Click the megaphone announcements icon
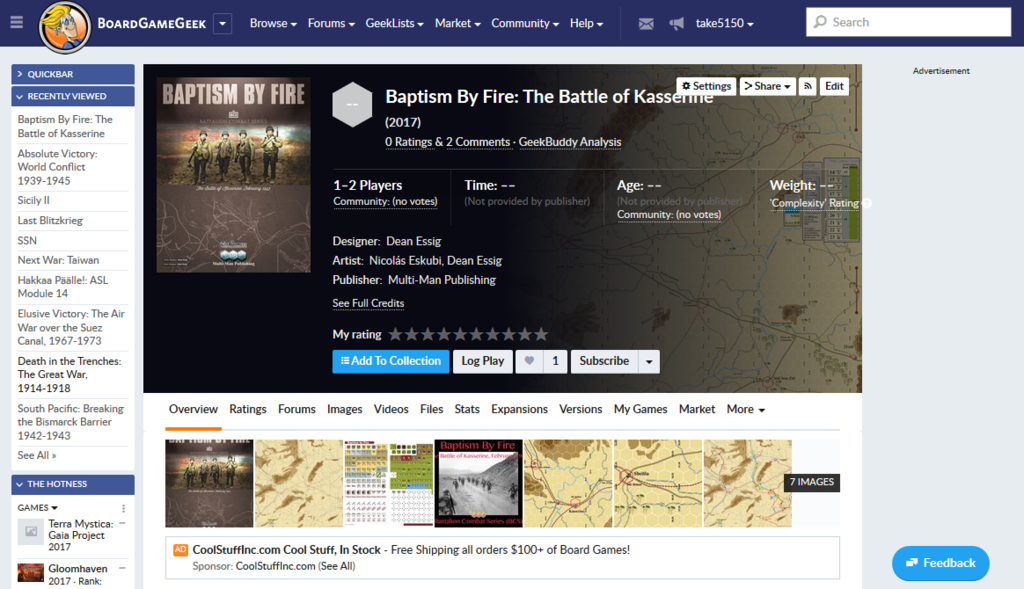Image resolution: width=1024 pixels, height=589 pixels. coord(676,23)
